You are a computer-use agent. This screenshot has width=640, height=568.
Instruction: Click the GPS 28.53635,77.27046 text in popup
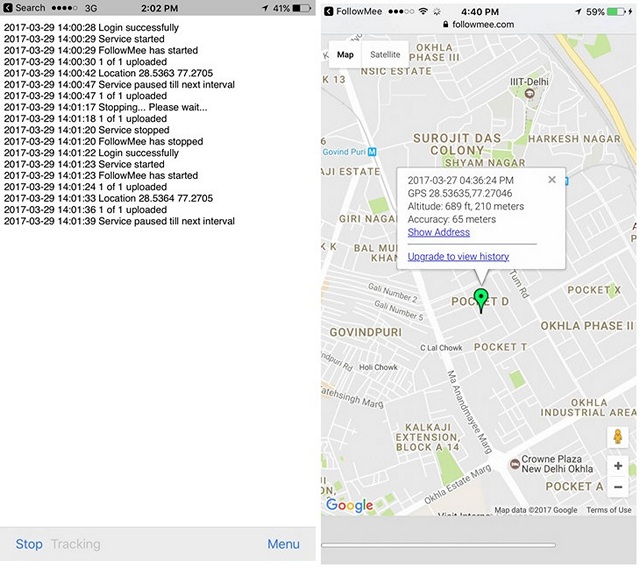tap(460, 193)
